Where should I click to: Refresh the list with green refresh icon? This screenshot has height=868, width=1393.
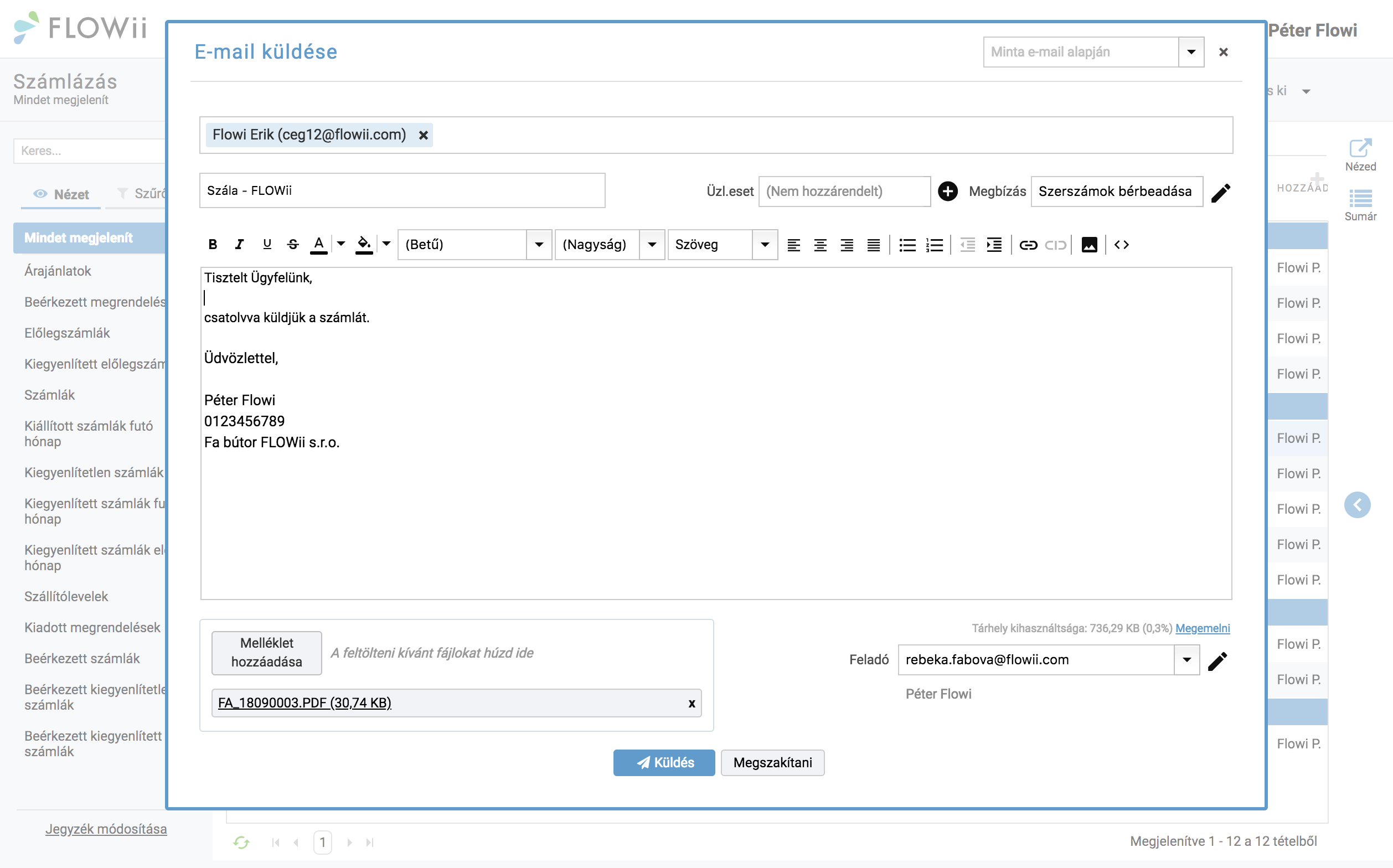pyautogui.click(x=241, y=842)
